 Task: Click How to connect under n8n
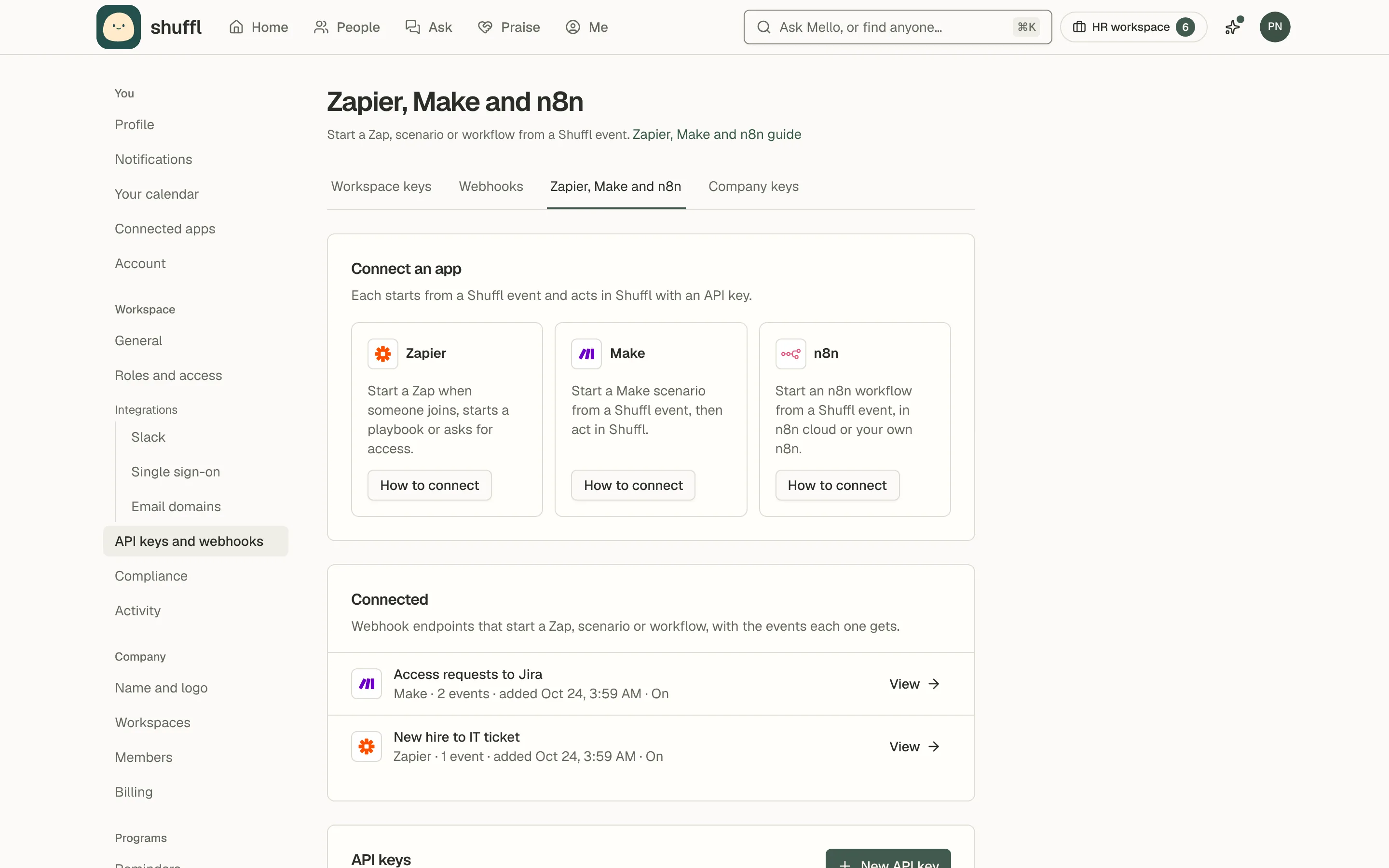[x=837, y=485]
